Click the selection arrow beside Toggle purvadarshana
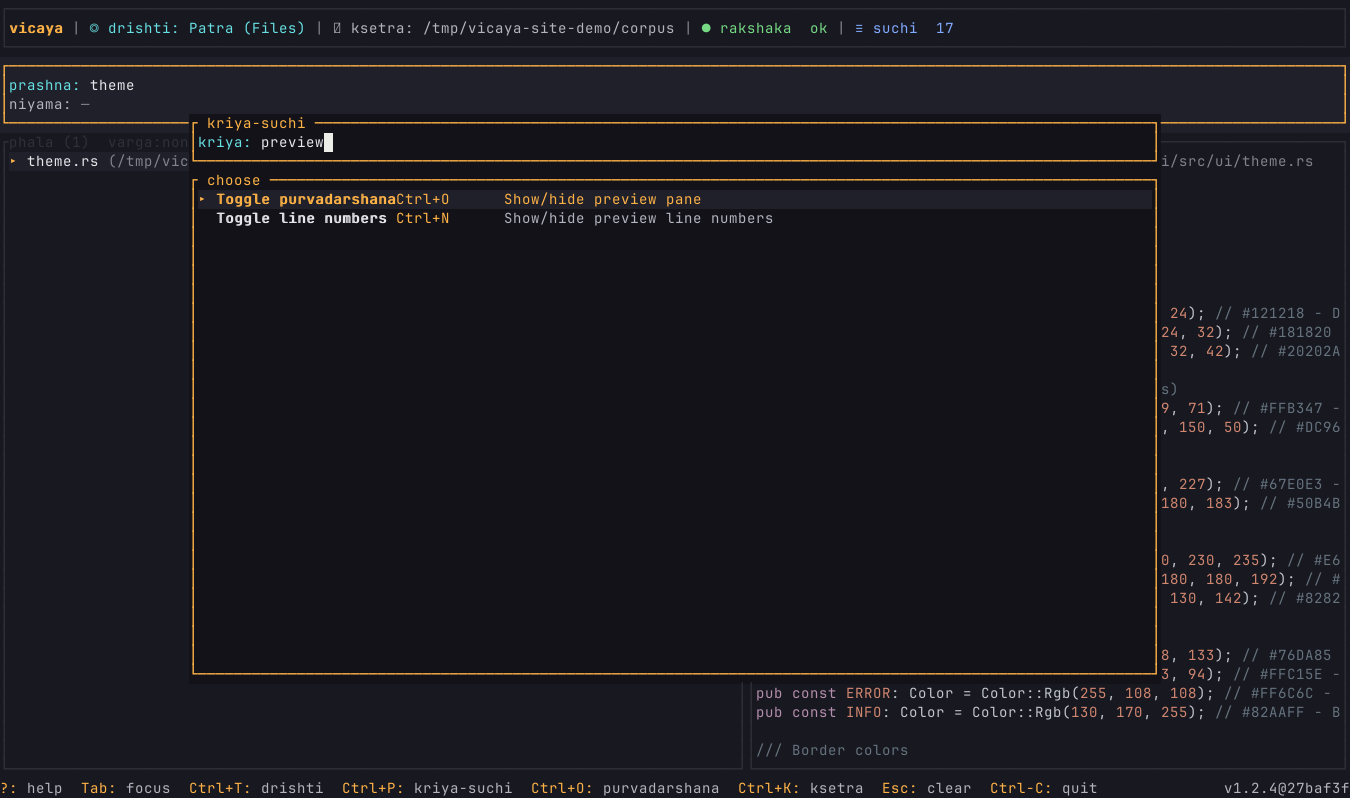1350x798 pixels. click(202, 199)
